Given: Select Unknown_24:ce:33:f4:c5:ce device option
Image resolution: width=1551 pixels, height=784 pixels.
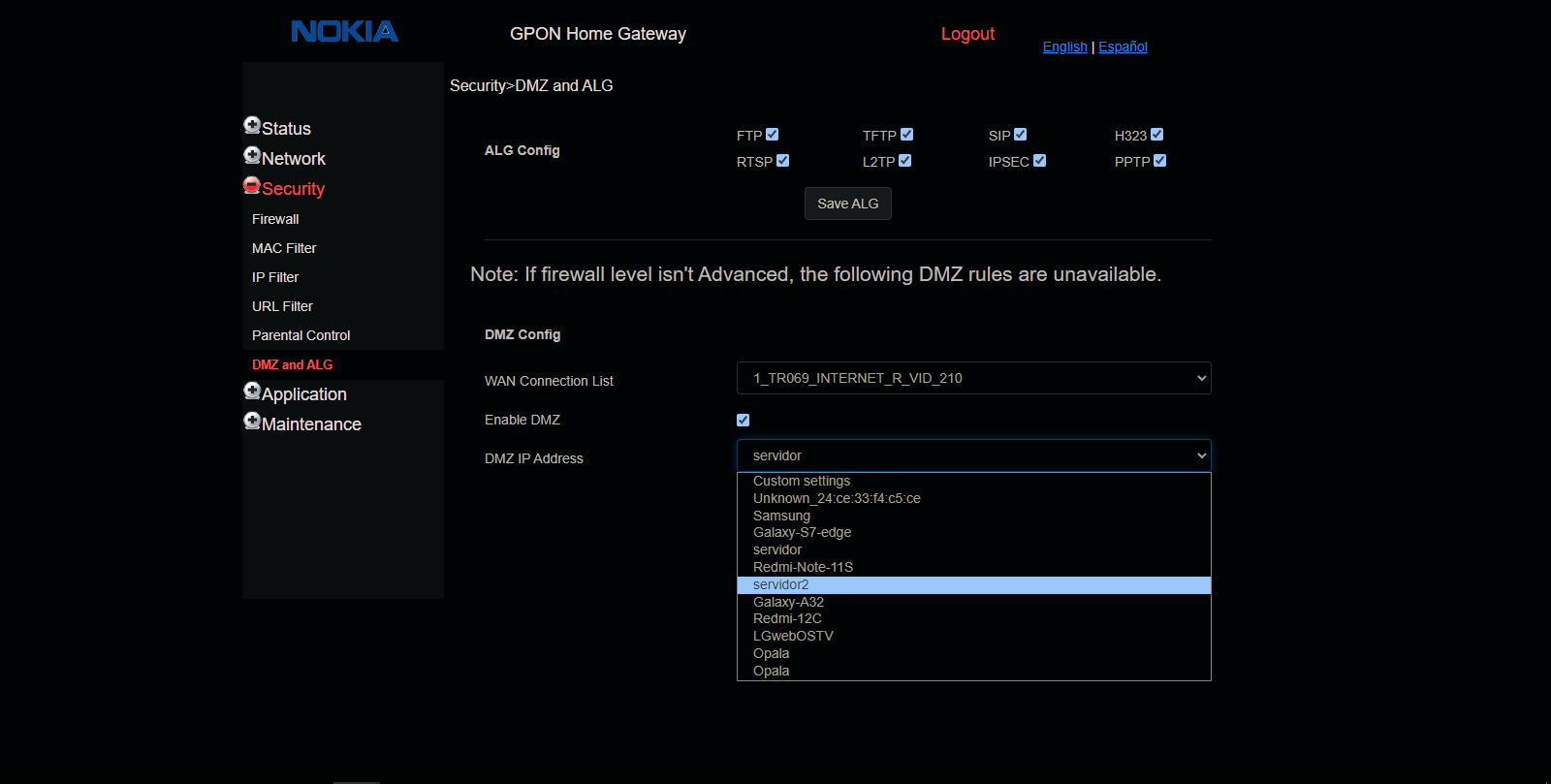Looking at the screenshot, I should coord(974,499).
